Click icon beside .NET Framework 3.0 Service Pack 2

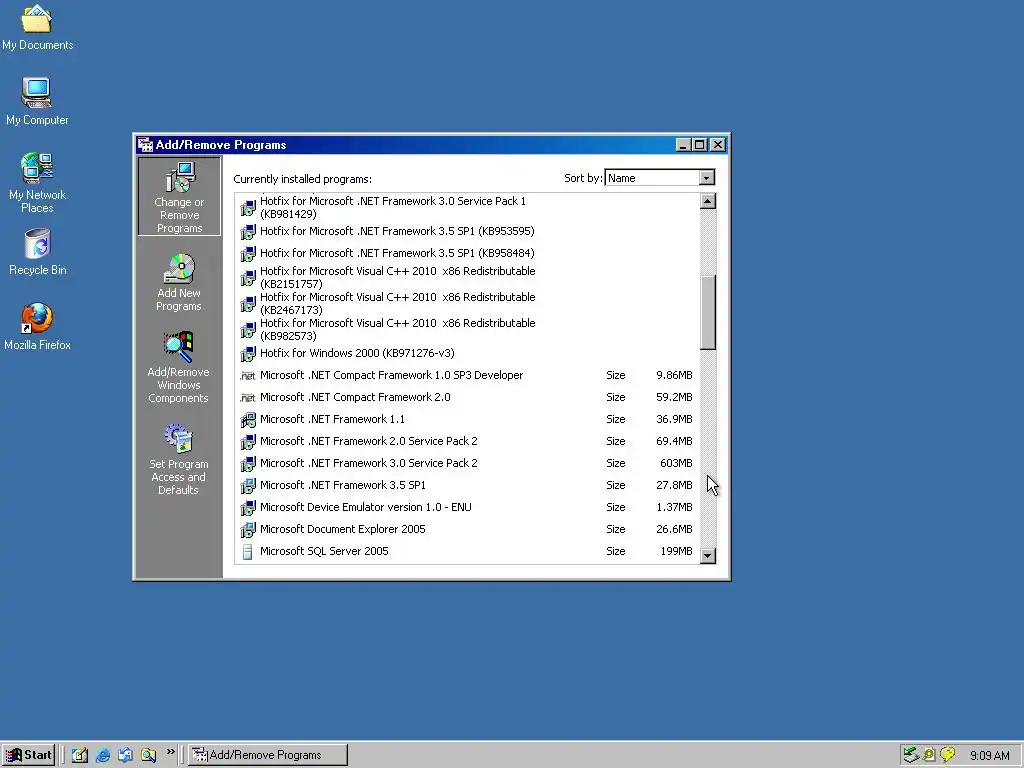248,464
